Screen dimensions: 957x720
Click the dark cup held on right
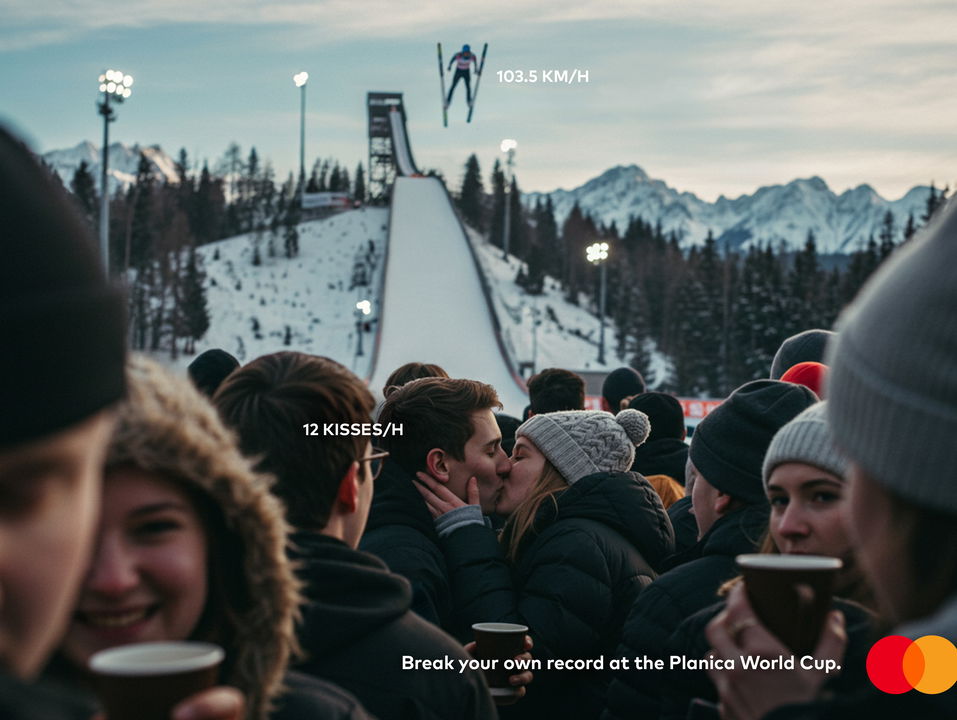coord(789,600)
